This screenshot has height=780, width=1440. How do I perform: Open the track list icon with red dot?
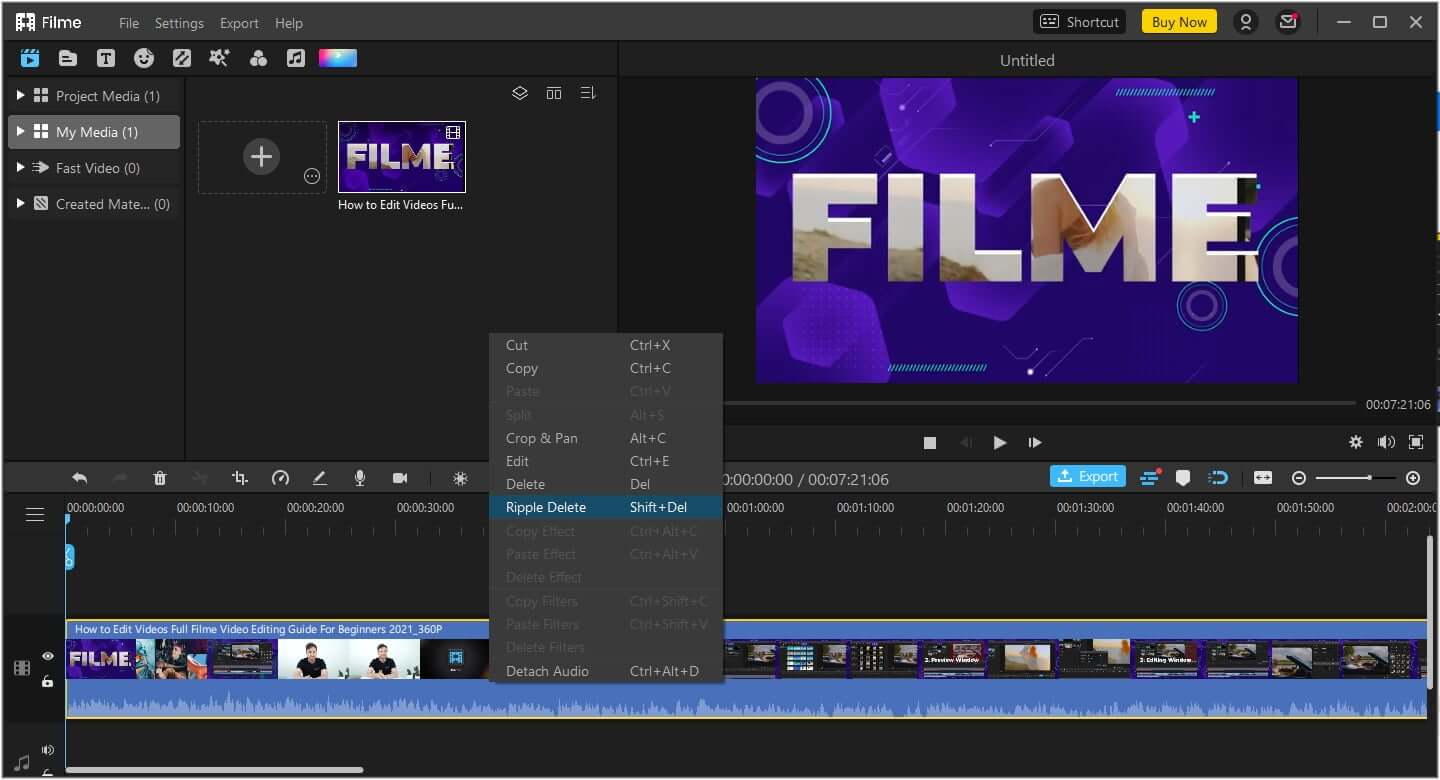(1150, 478)
